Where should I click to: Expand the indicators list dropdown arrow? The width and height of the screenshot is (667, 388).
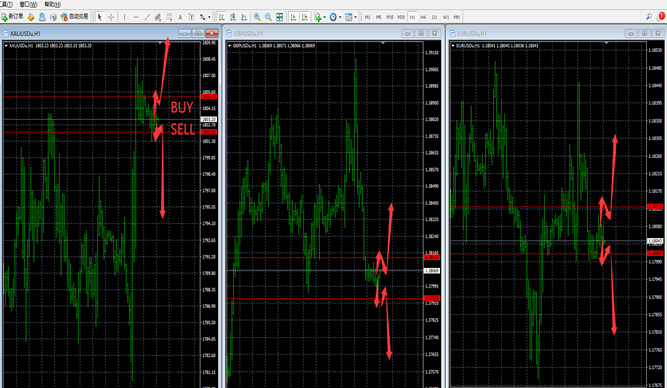[325, 17]
